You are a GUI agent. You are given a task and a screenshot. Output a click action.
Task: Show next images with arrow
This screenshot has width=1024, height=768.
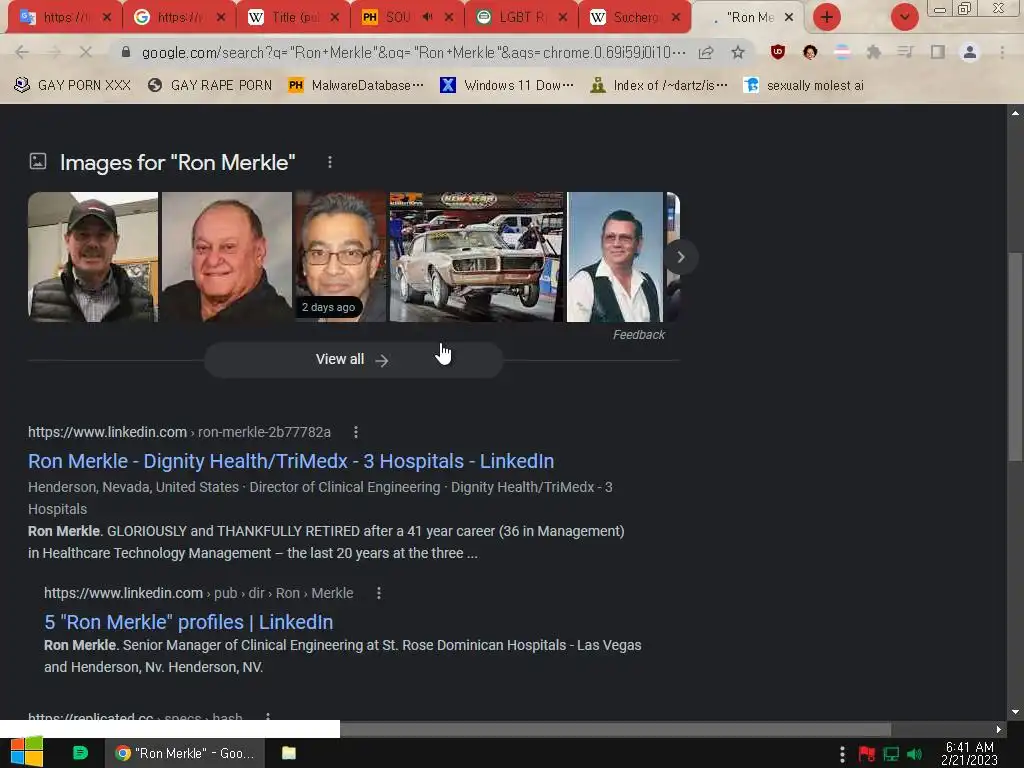680,257
